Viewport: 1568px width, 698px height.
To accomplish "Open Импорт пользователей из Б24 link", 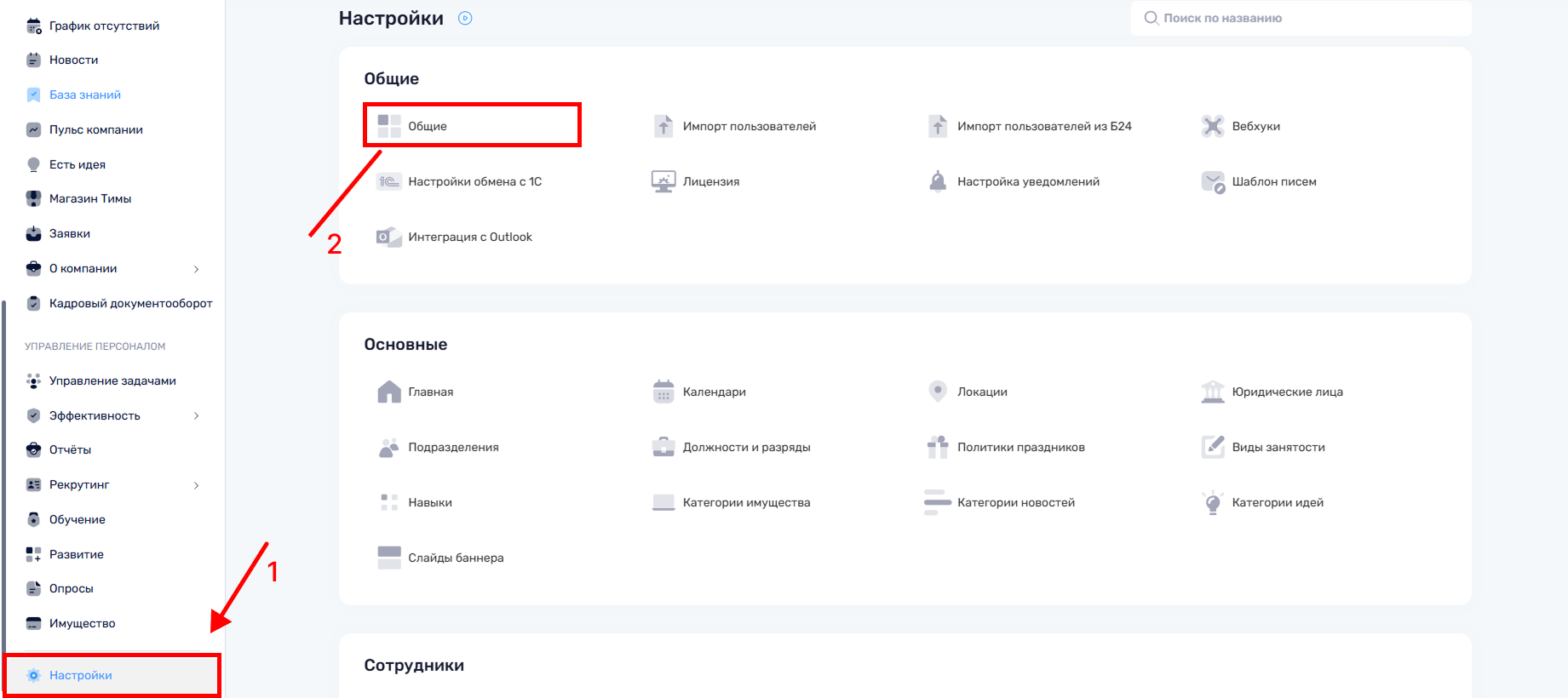I will (1044, 126).
